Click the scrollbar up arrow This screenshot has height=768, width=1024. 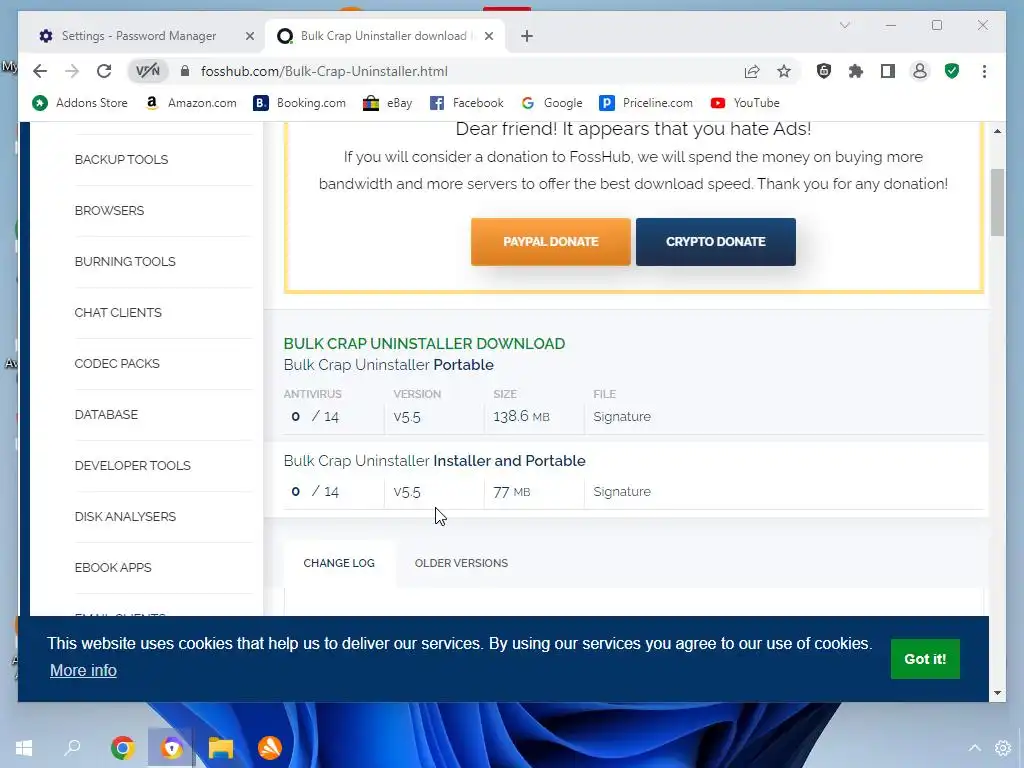[x=997, y=131]
